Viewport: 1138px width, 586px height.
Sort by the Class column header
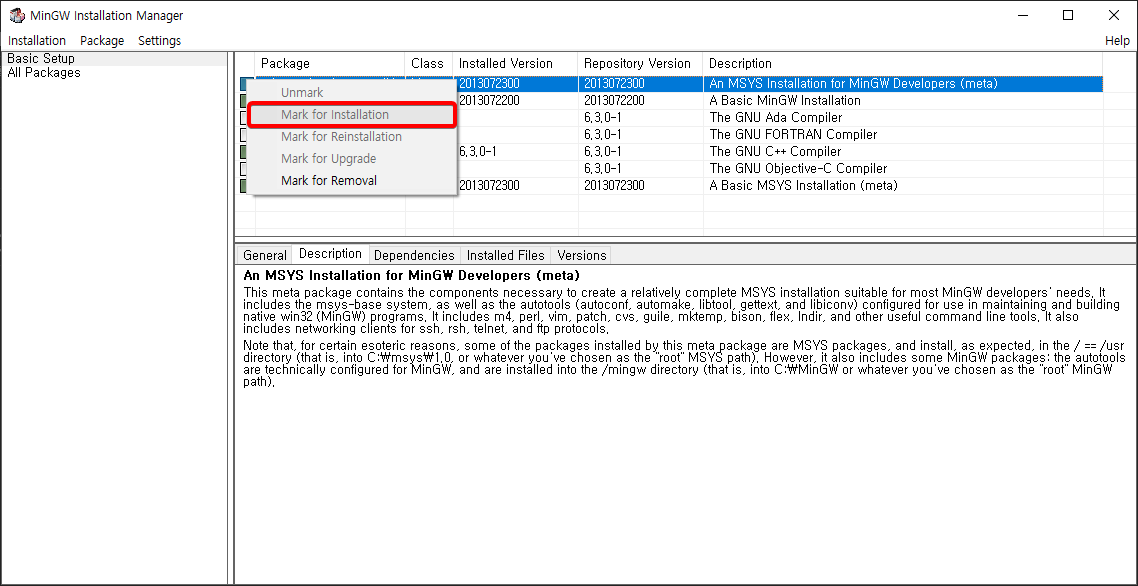point(428,63)
